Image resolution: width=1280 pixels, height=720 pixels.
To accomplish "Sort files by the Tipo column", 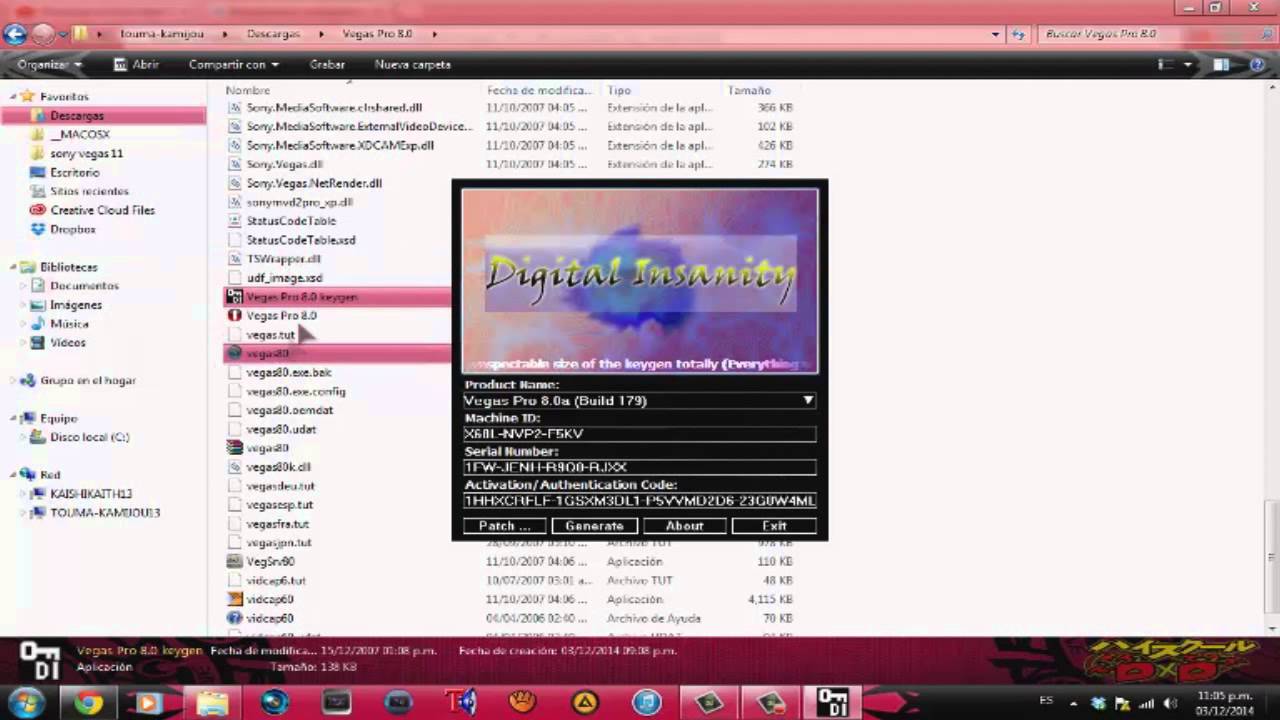I will tap(618, 90).
